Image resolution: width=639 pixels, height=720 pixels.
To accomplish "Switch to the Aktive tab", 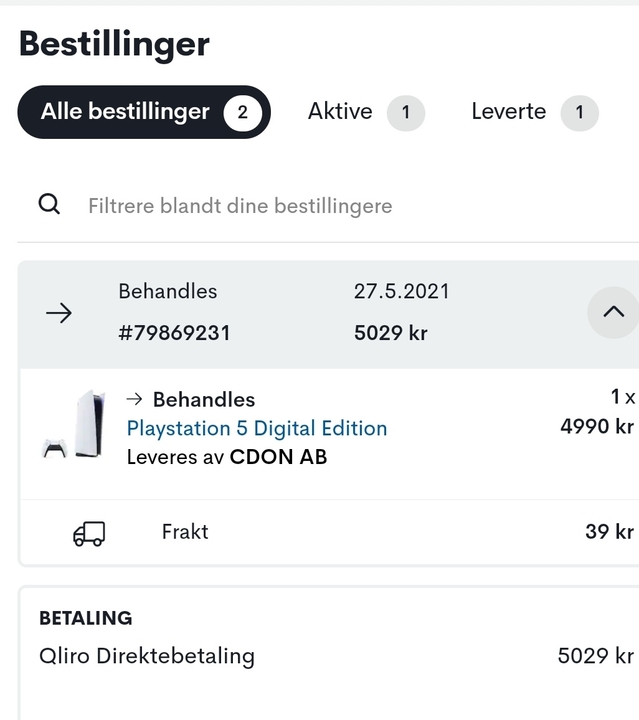I will (340, 112).
